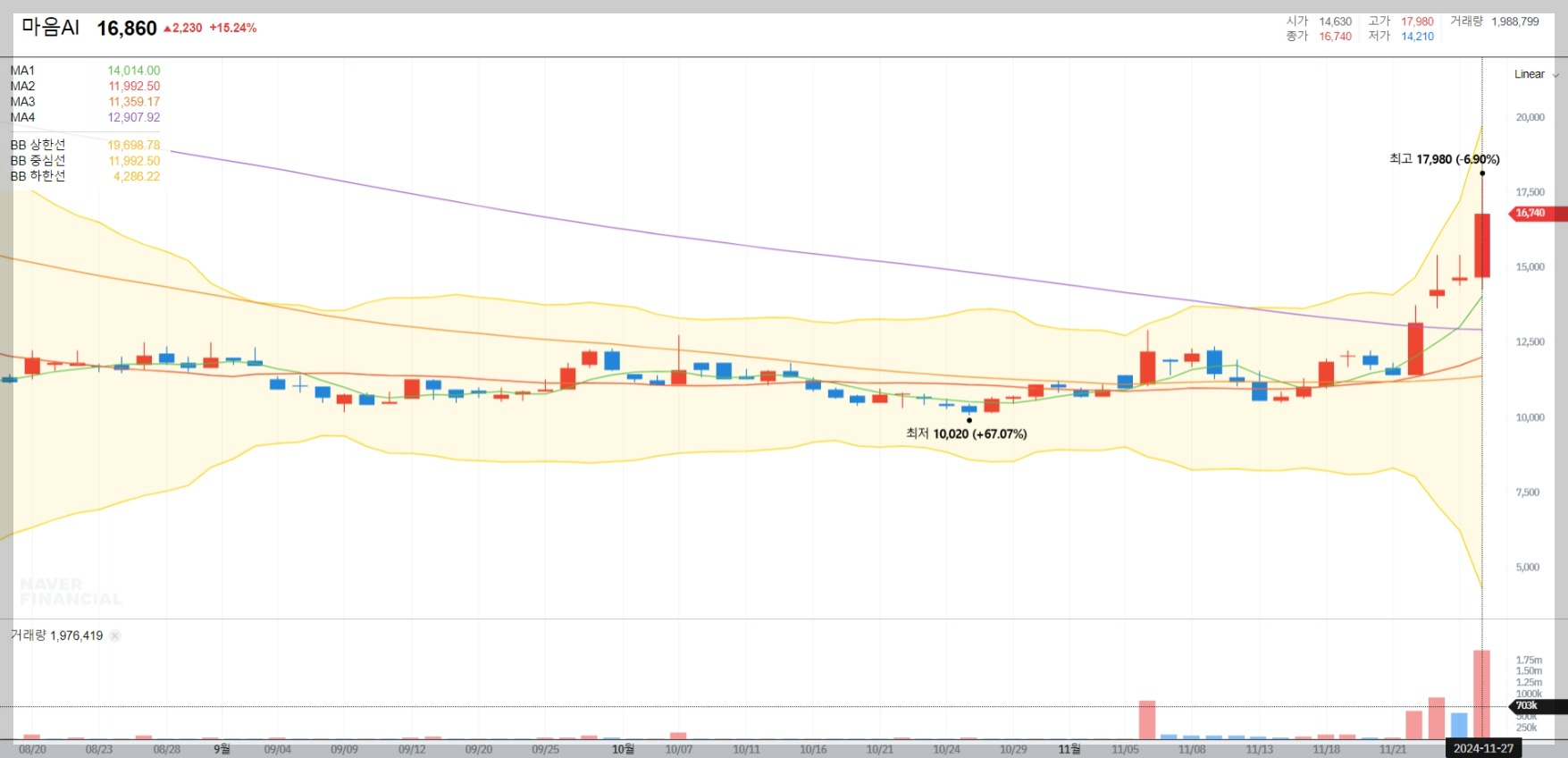Click the 703k volume axis tag
Screen dimensions: 1568x758
1538,706
